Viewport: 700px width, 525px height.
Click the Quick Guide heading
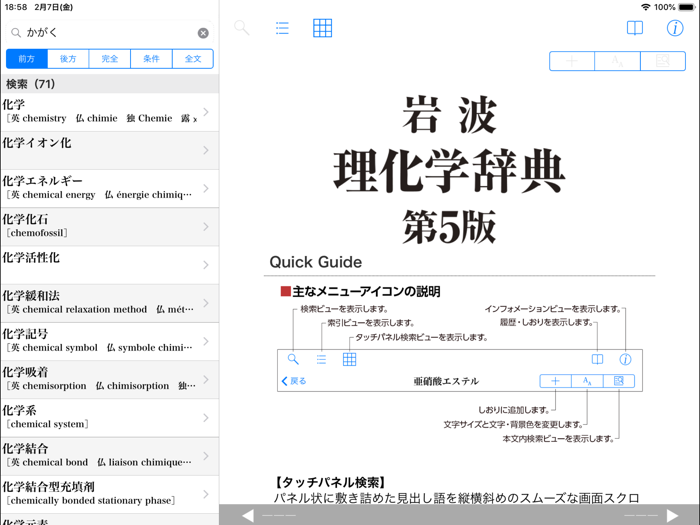[x=316, y=262]
